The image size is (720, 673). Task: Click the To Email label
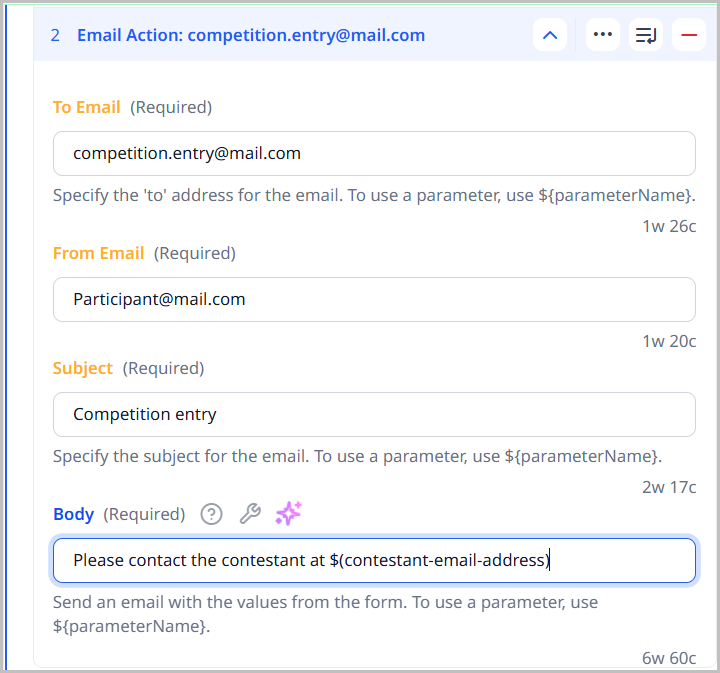tap(87, 107)
